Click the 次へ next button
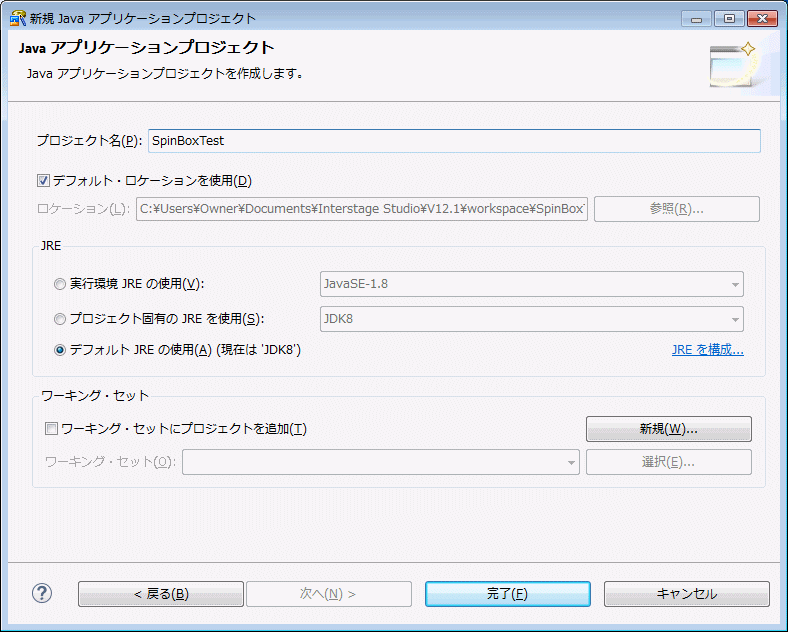788x632 pixels. pyautogui.click(x=329, y=594)
